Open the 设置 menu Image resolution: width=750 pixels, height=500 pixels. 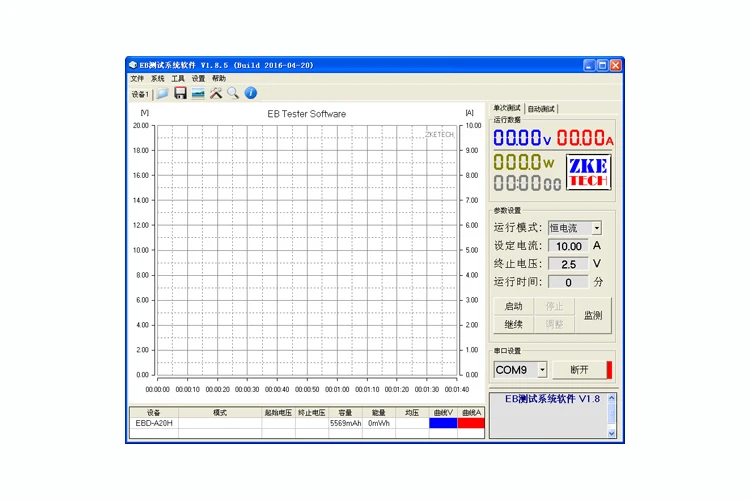(x=198, y=78)
